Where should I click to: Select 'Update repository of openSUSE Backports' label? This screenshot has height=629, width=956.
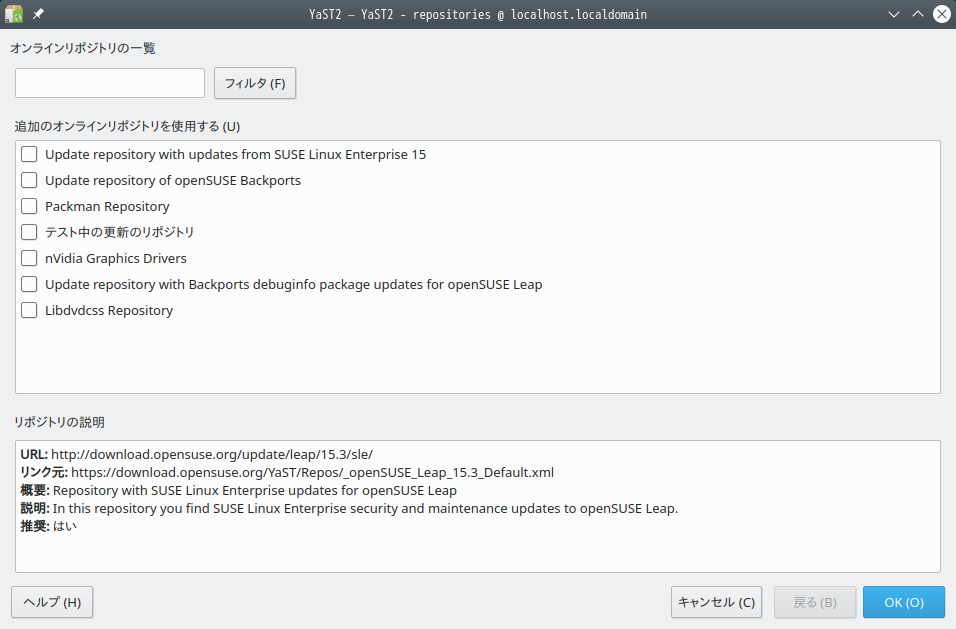[x=173, y=181]
